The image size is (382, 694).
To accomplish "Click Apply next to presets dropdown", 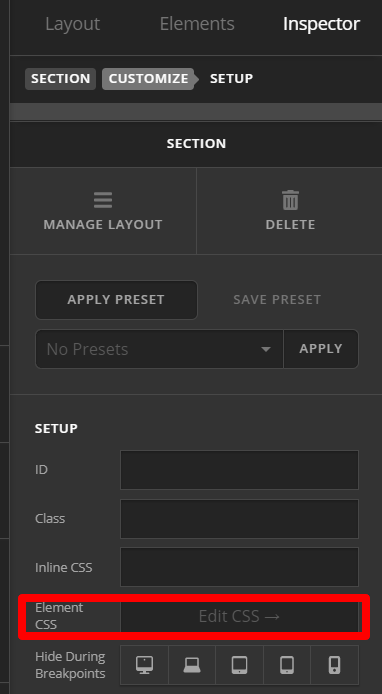I will (x=321, y=349).
